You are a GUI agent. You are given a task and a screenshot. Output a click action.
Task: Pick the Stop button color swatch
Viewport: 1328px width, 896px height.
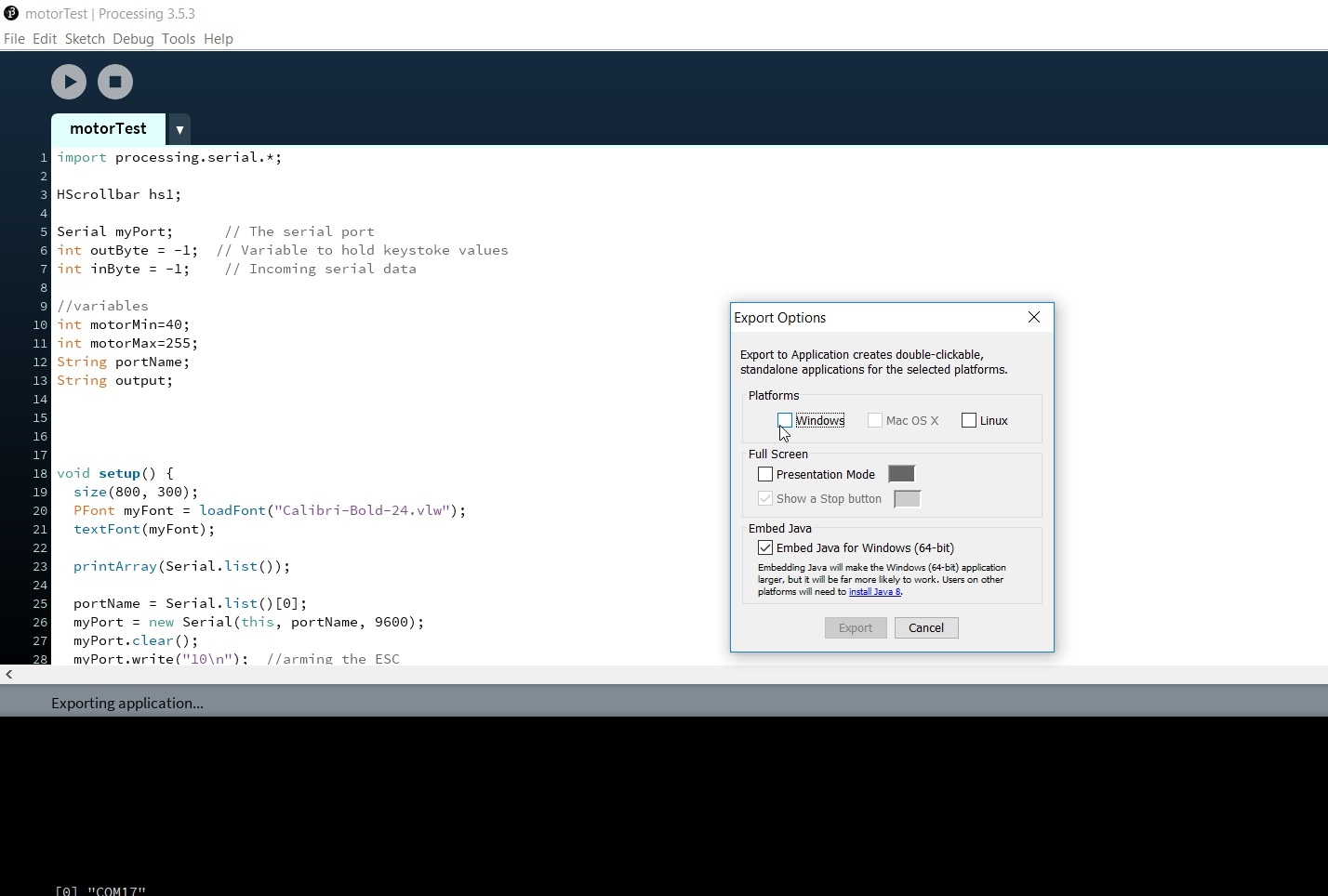[x=907, y=499]
